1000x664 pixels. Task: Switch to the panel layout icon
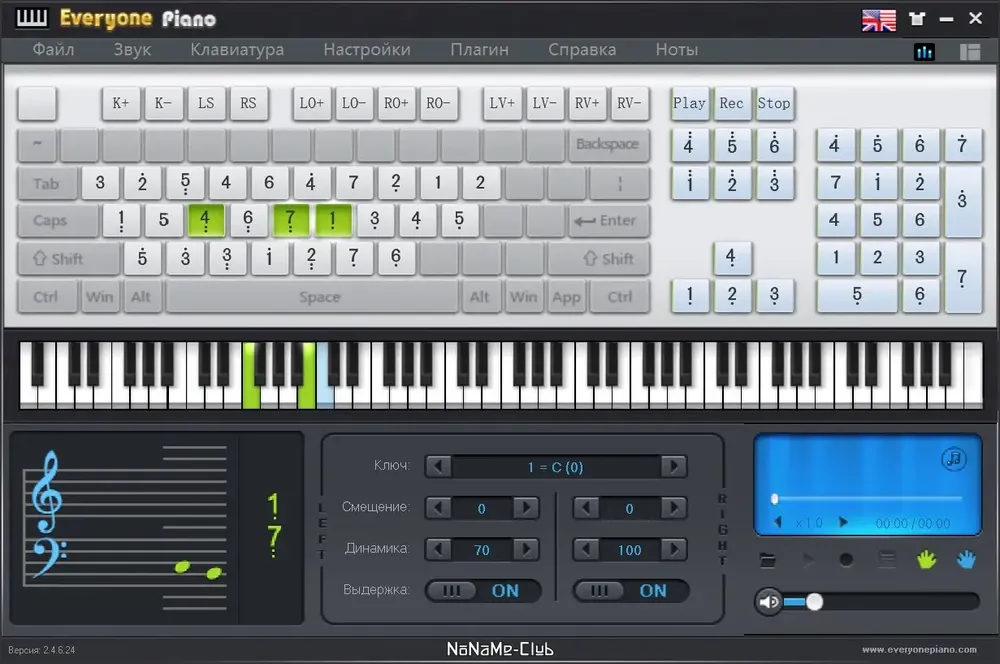coord(969,52)
